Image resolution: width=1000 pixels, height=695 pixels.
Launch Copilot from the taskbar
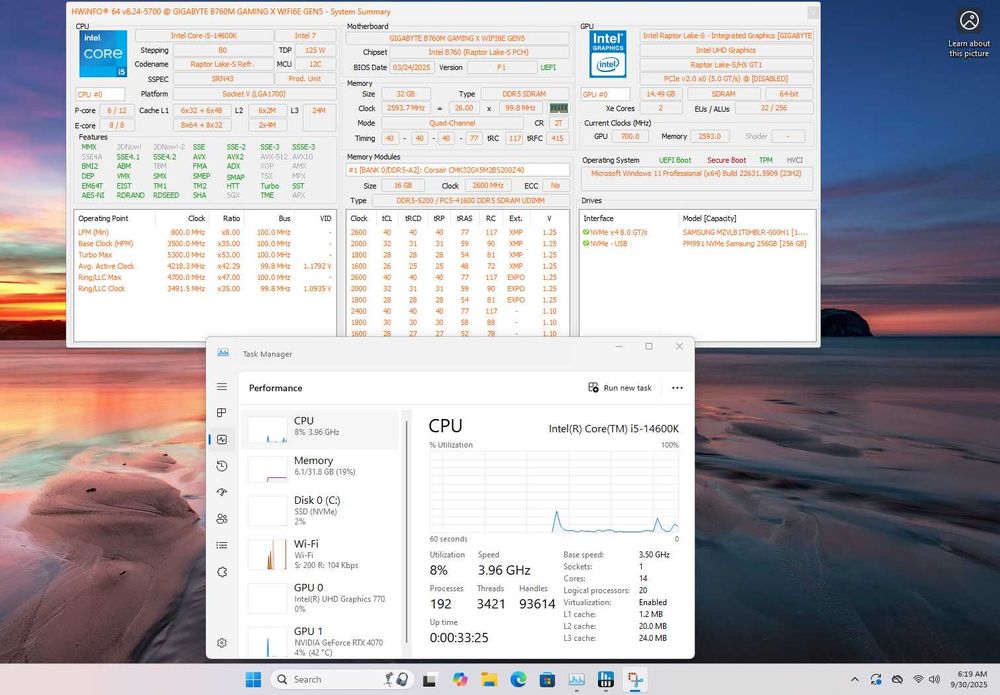[460, 680]
